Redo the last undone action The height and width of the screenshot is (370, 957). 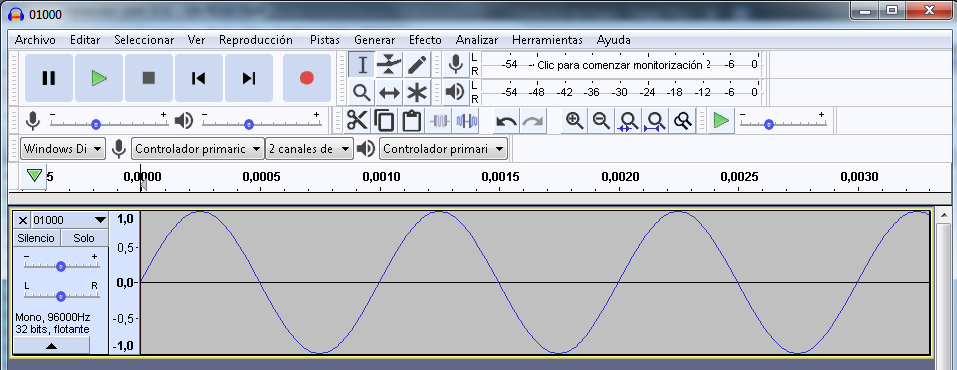[x=533, y=120]
